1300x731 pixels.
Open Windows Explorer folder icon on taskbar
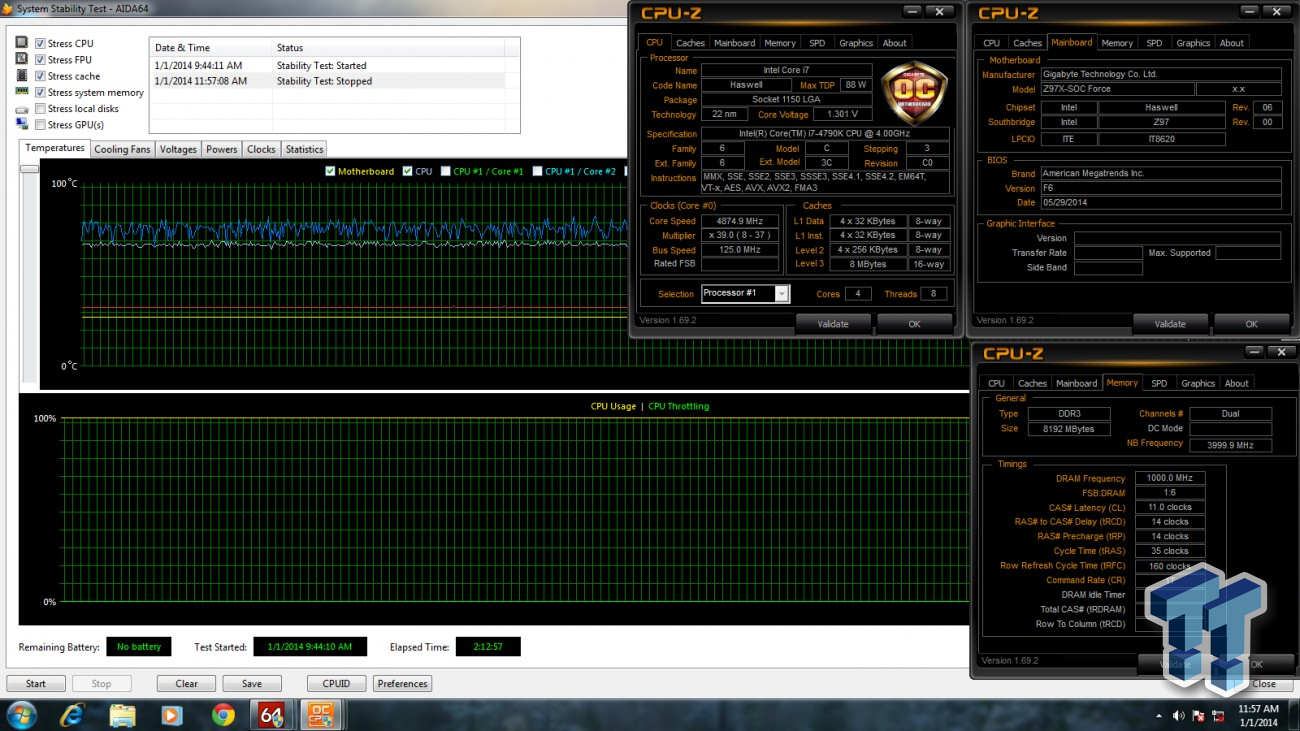[122, 715]
